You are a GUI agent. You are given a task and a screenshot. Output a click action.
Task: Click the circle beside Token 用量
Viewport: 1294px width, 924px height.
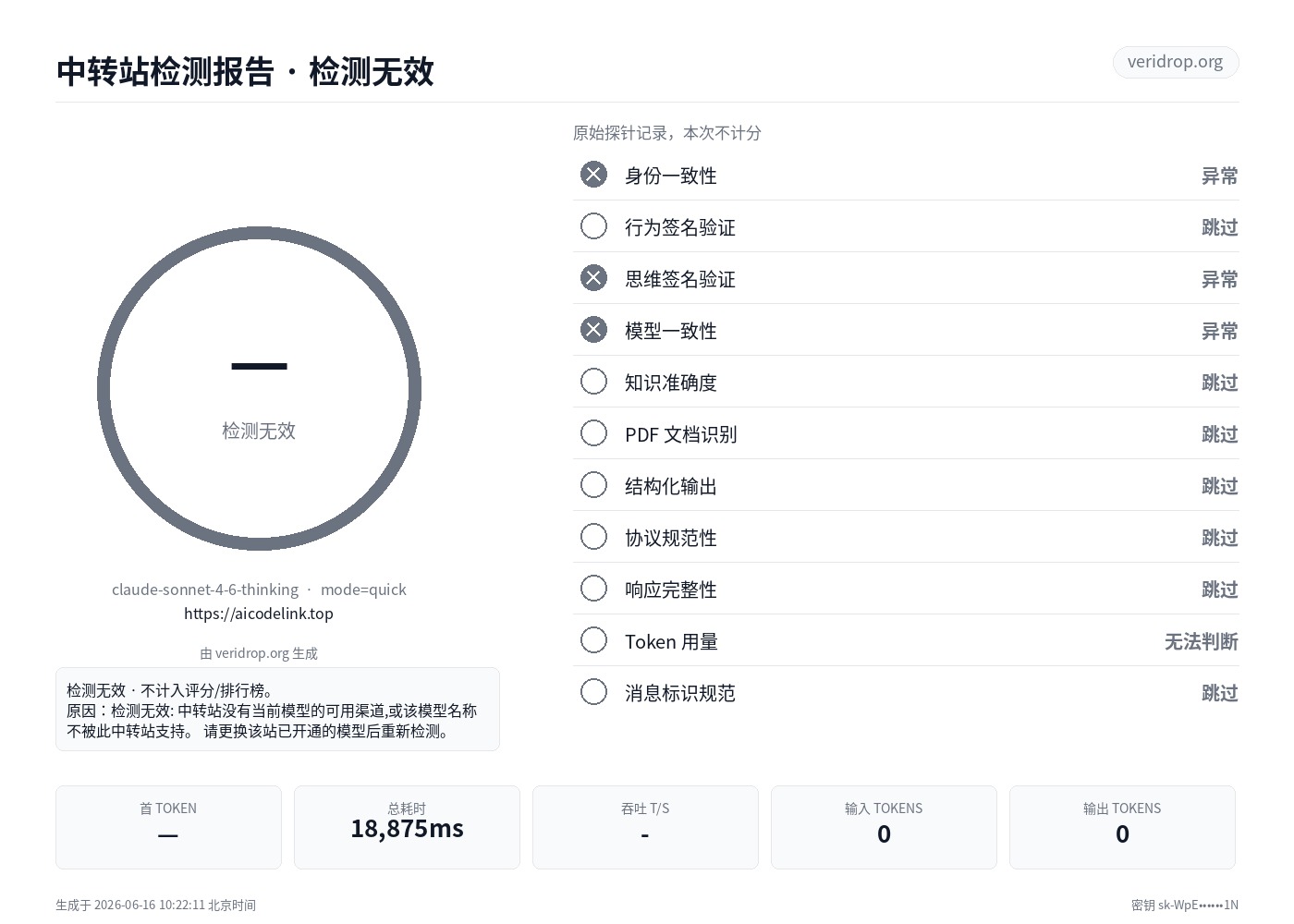[593, 640]
